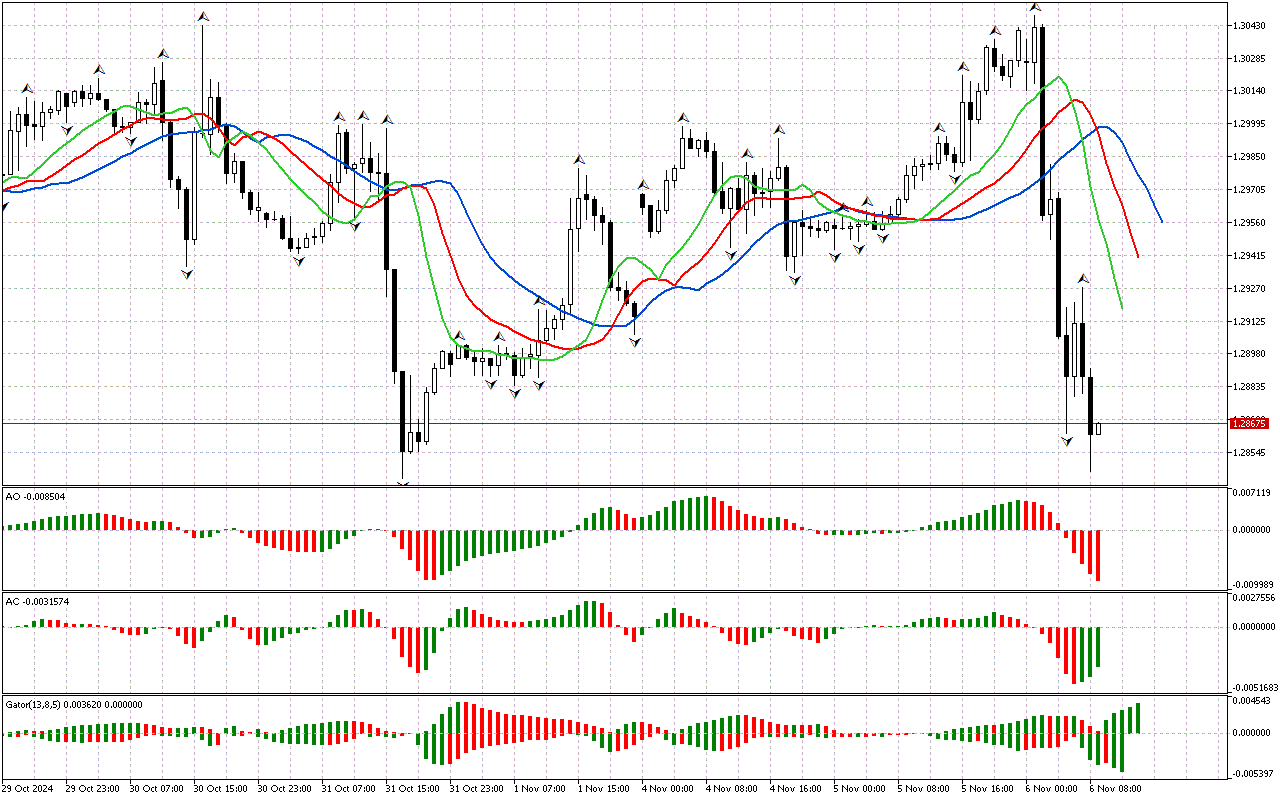Click the 5 Nov 08:00 time label
Image resolution: width=1280 pixels, height=800 pixels.
click(x=924, y=789)
